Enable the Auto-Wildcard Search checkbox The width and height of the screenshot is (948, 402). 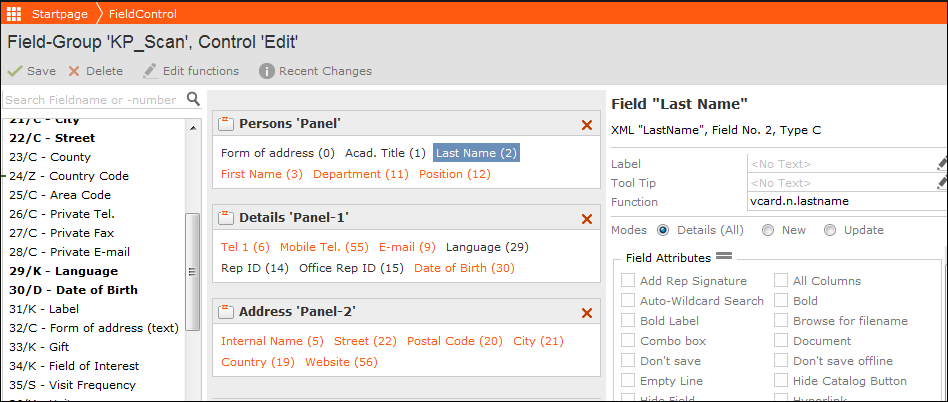pyautogui.click(x=628, y=300)
